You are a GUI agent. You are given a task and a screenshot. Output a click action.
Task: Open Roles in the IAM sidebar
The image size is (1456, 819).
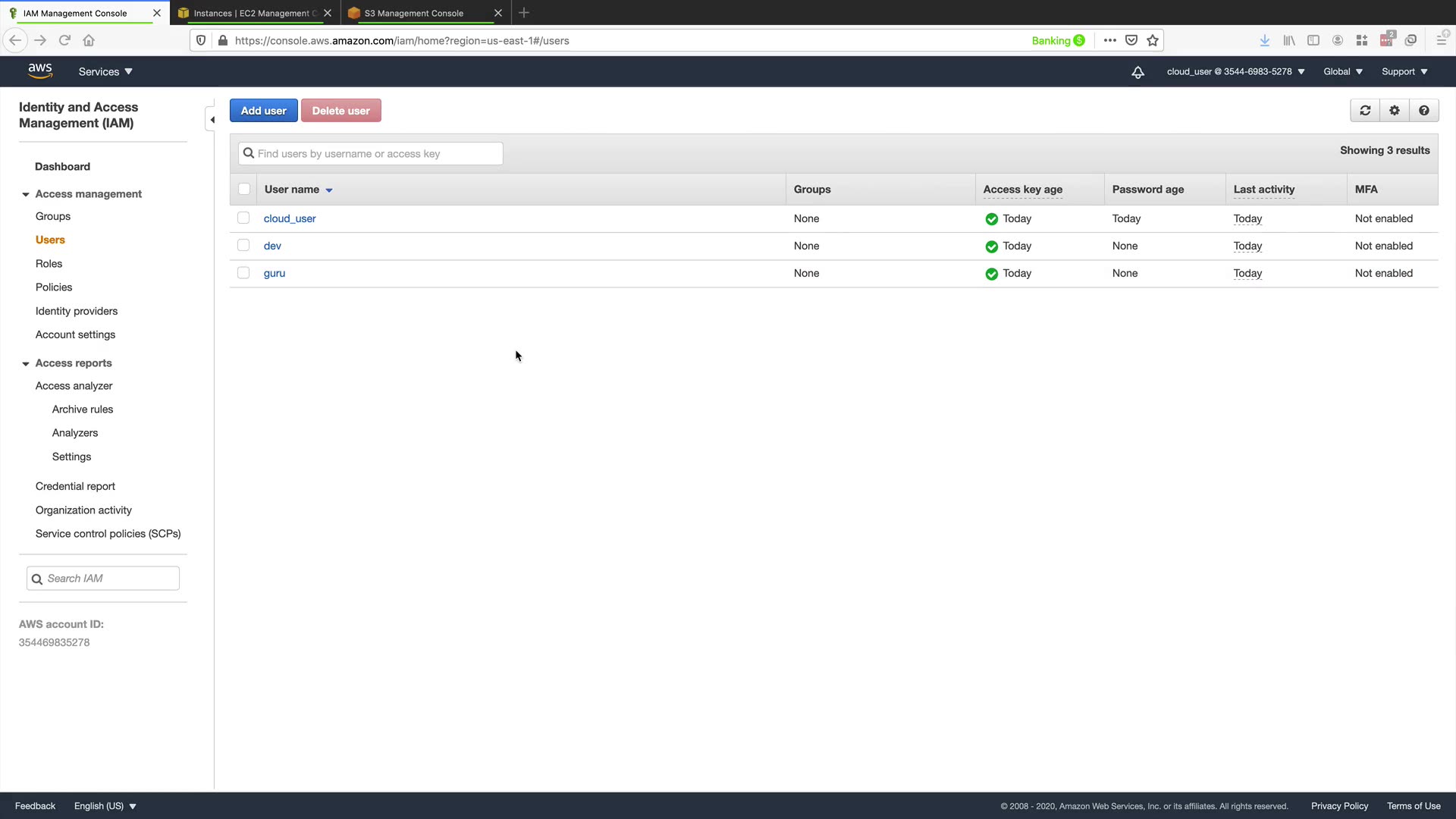(49, 264)
